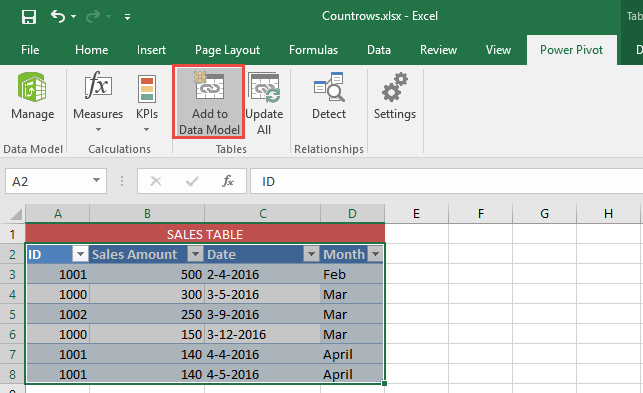Viewport: 643px width, 393px height.
Task: Go to the Formulas tab
Action: click(313, 50)
